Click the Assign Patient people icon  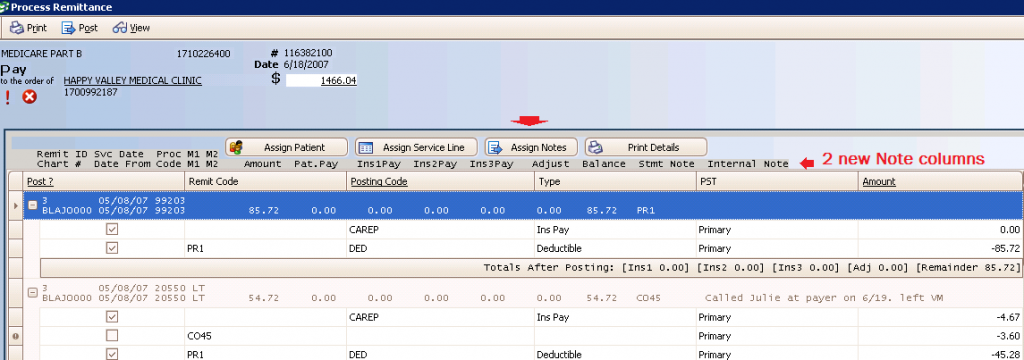238,148
